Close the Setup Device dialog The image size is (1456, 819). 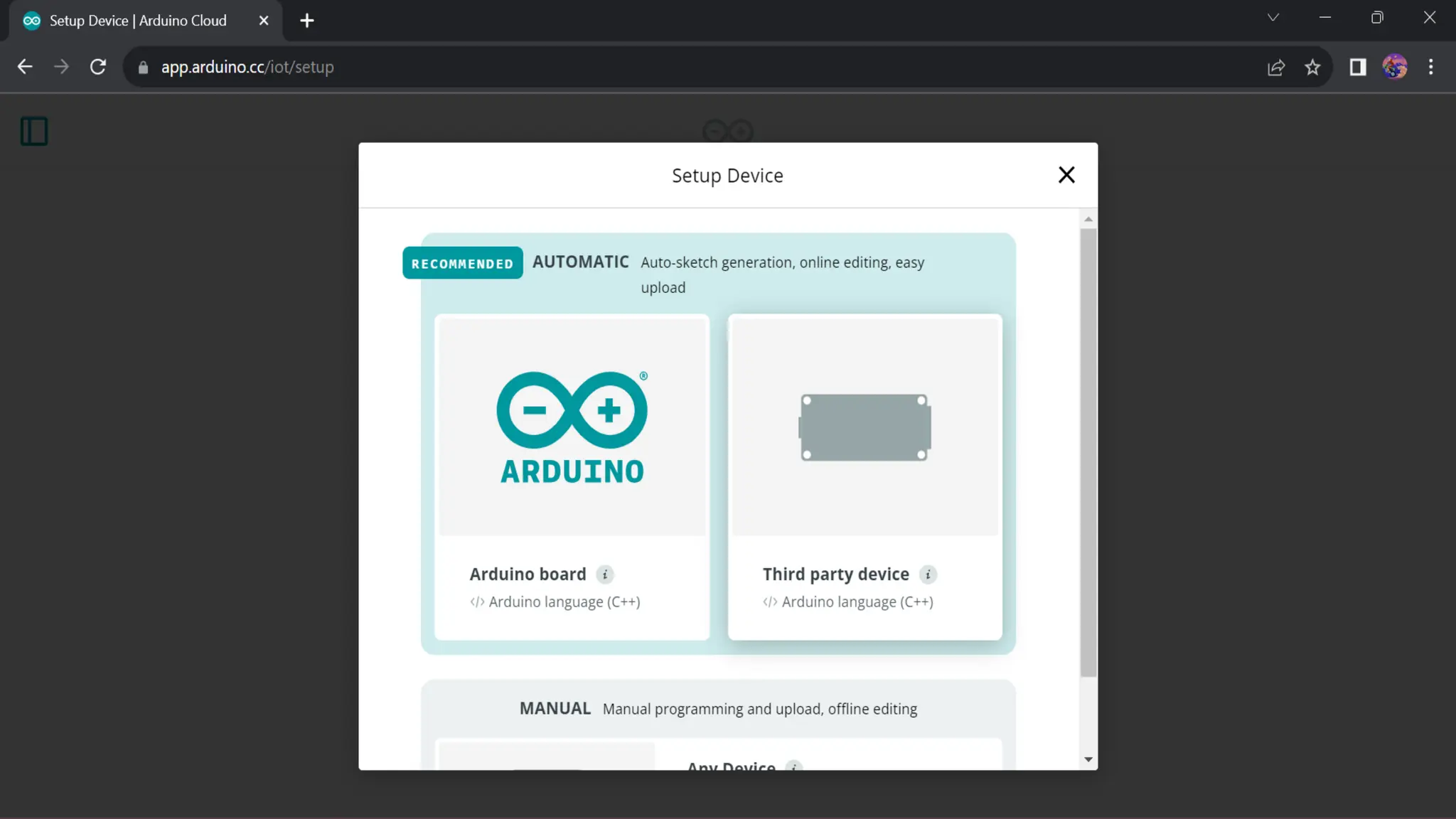click(x=1066, y=175)
